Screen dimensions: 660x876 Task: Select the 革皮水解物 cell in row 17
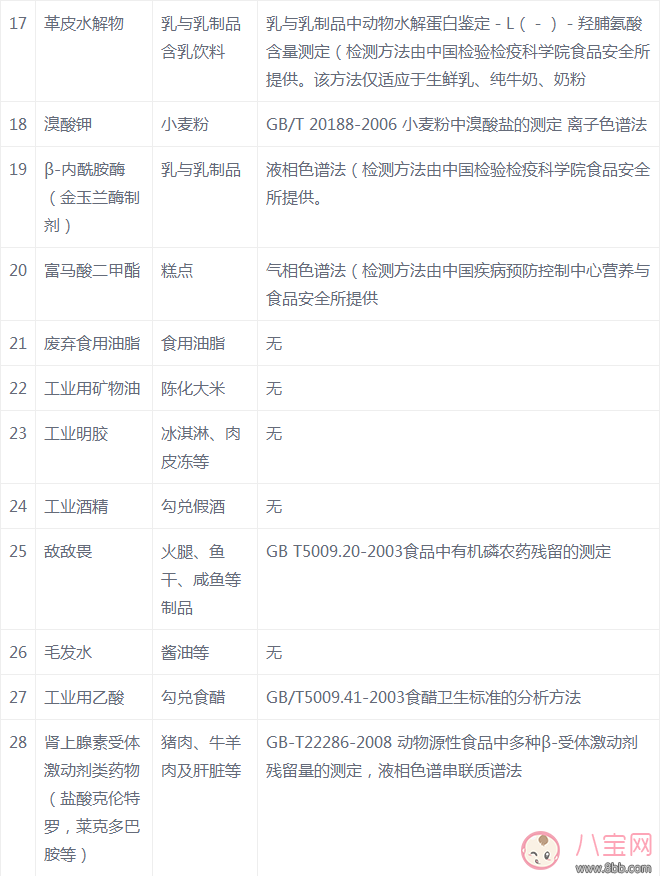coord(84,22)
